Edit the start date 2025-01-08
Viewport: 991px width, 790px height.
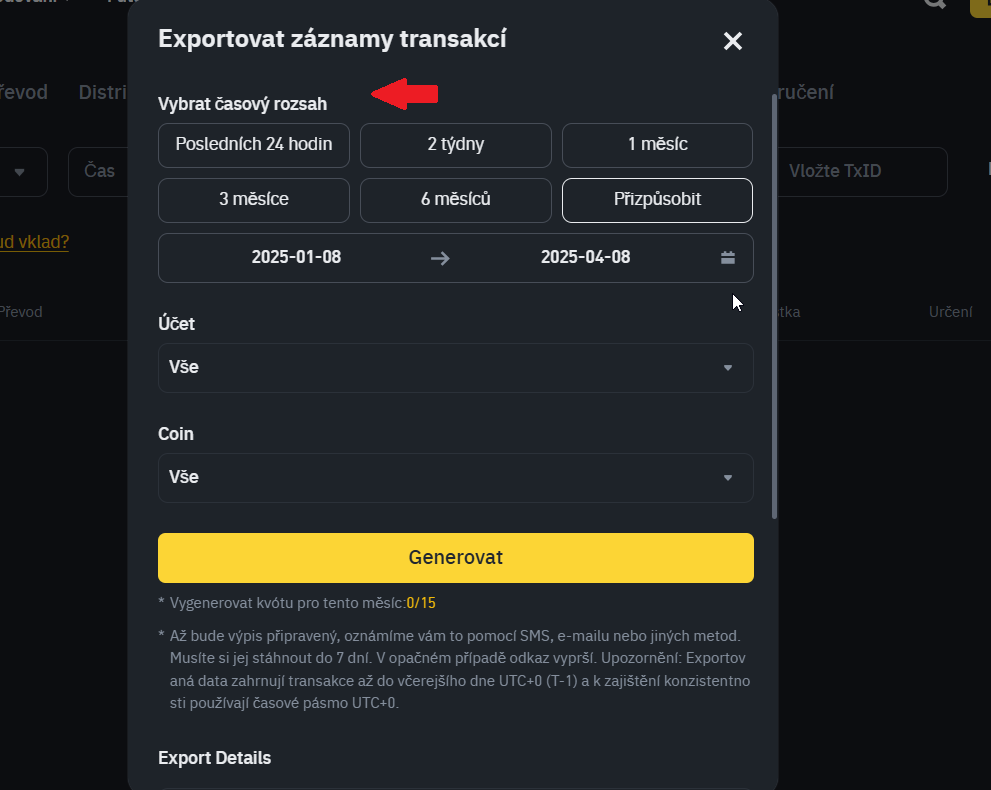click(x=296, y=258)
